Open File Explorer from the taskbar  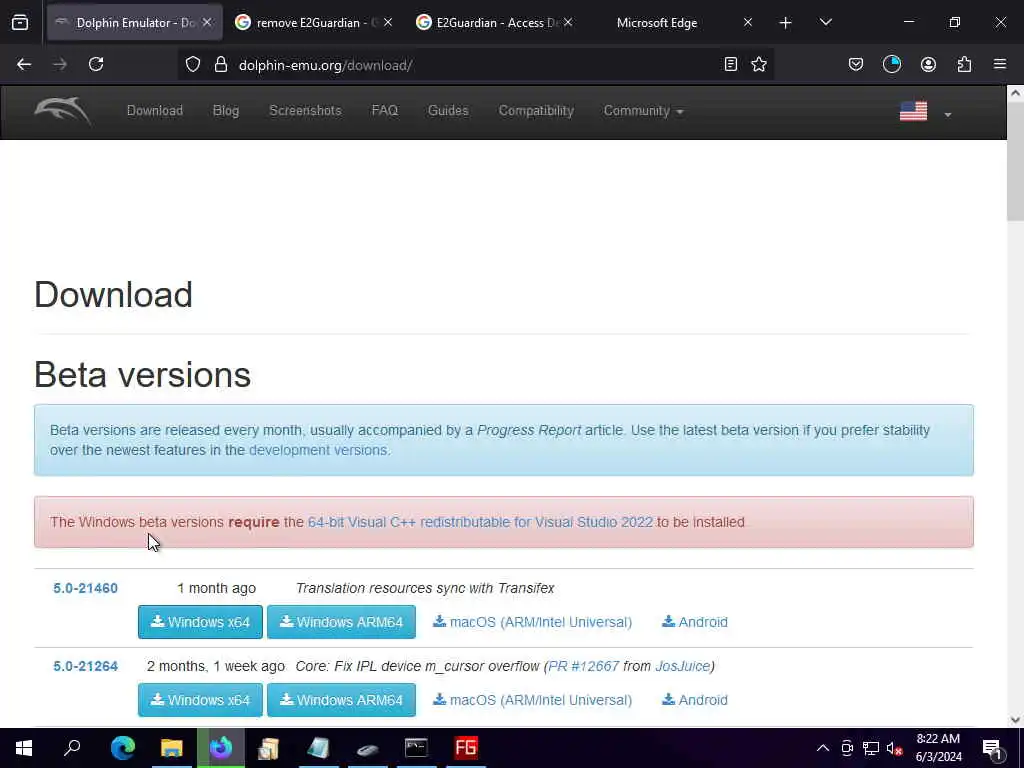click(x=172, y=748)
